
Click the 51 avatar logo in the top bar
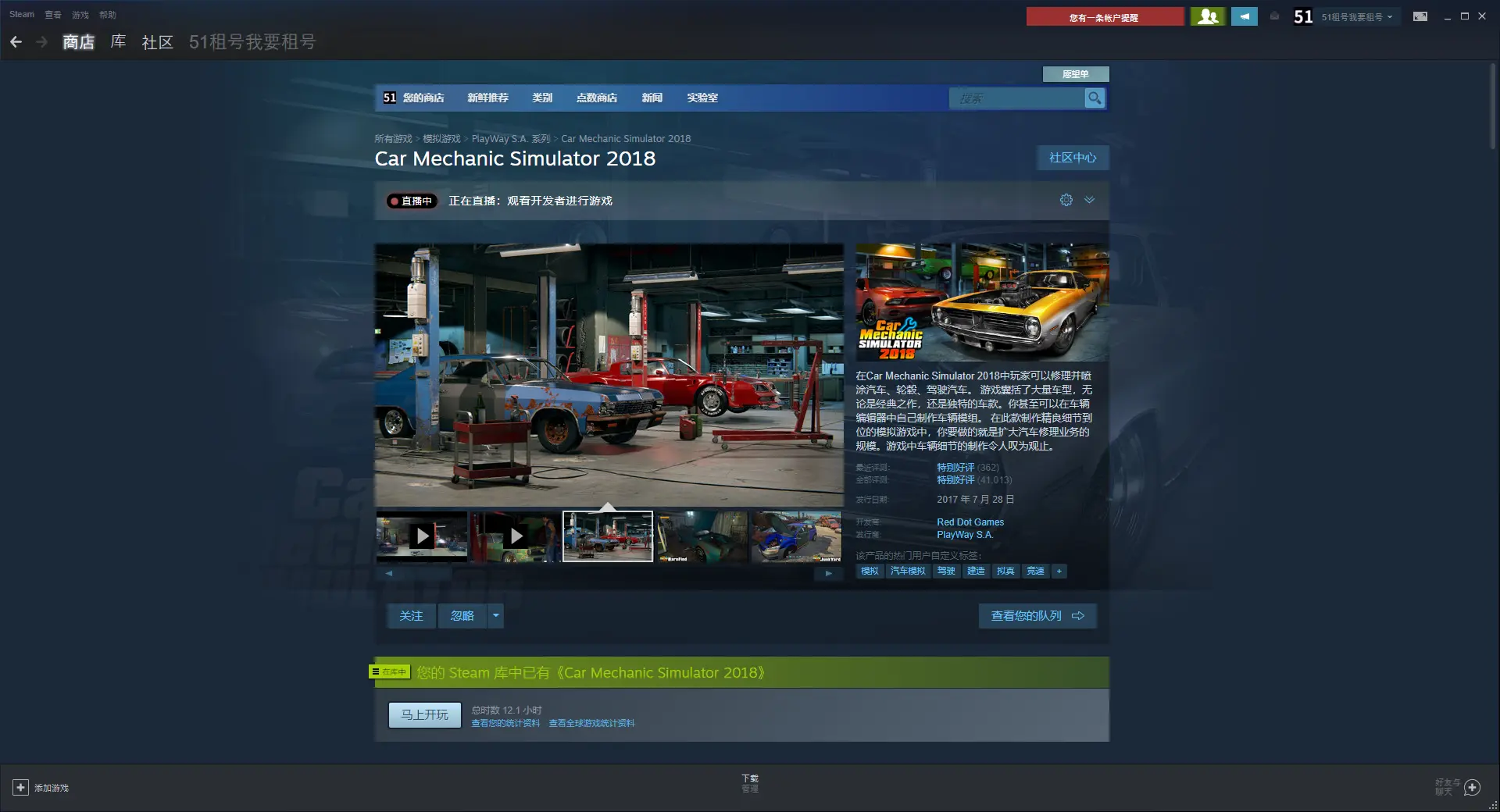click(1302, 16)
